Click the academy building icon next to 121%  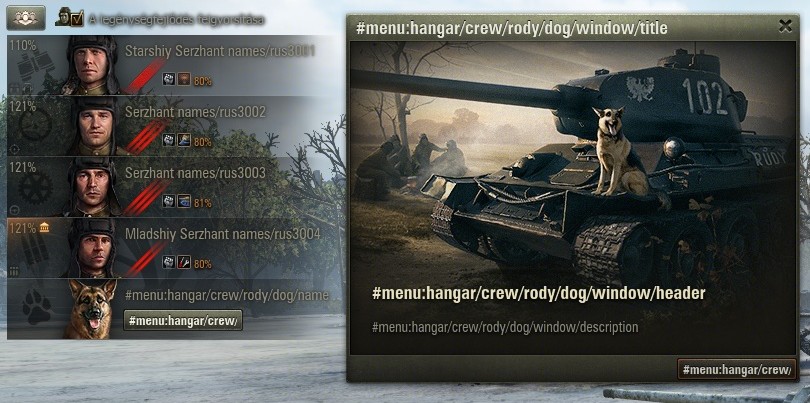tap(44, 227)
